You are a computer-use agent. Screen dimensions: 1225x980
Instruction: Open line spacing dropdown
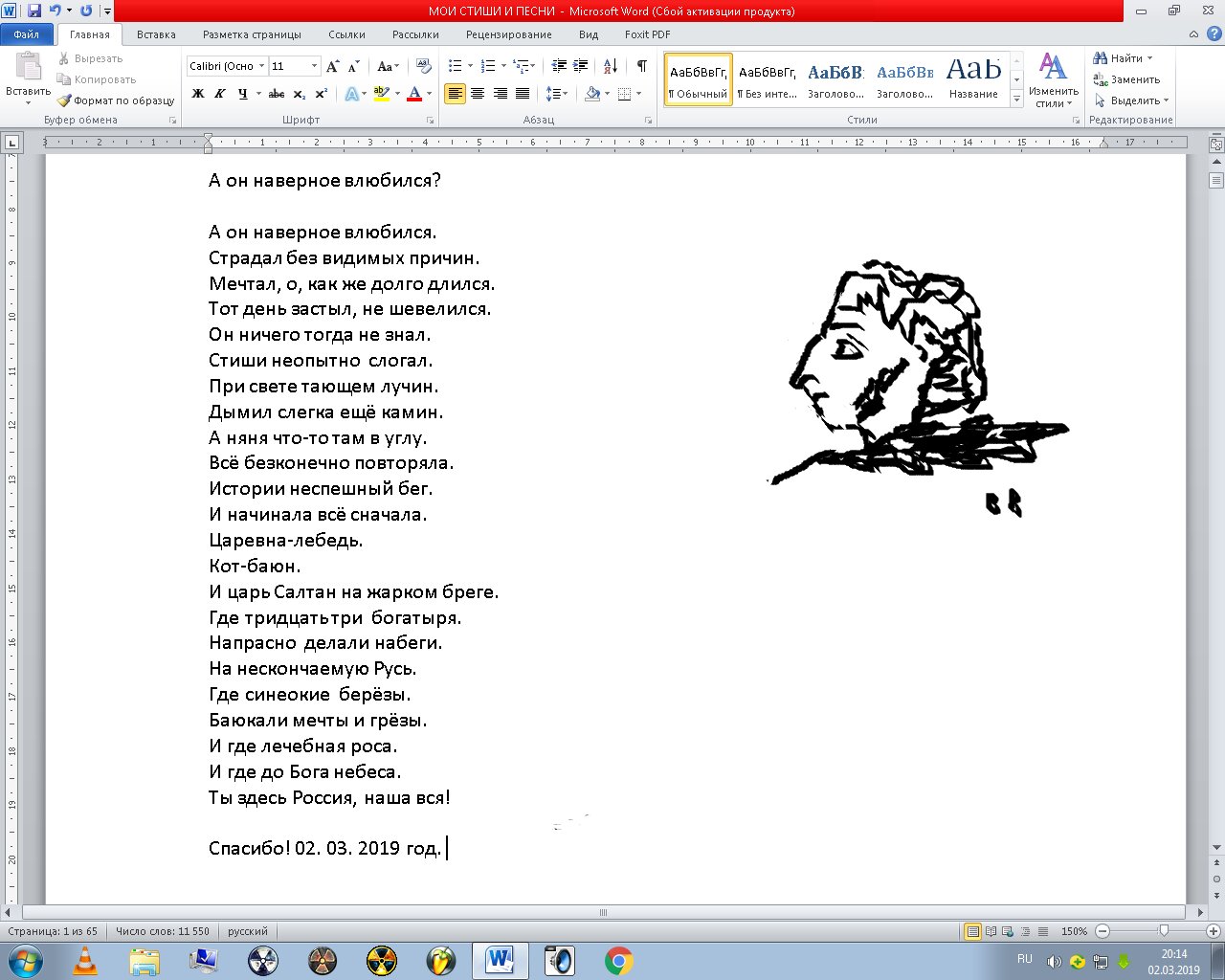[x=557, y=94]
